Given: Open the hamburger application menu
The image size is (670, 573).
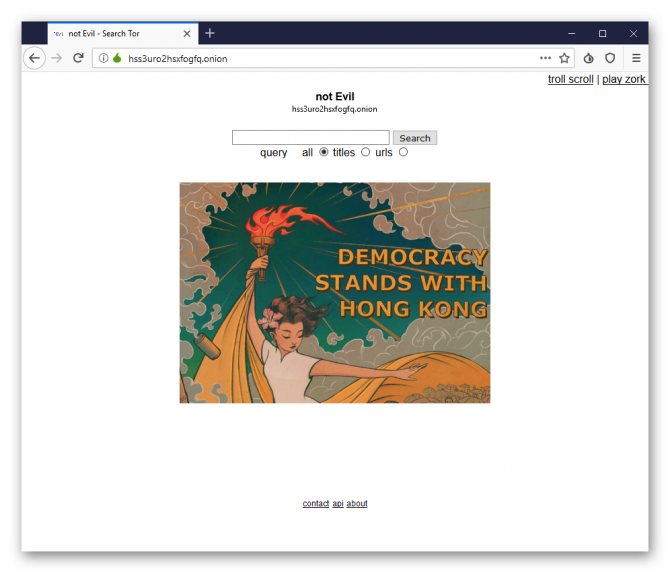Looking at the screenshot, I should pos(636,58).
